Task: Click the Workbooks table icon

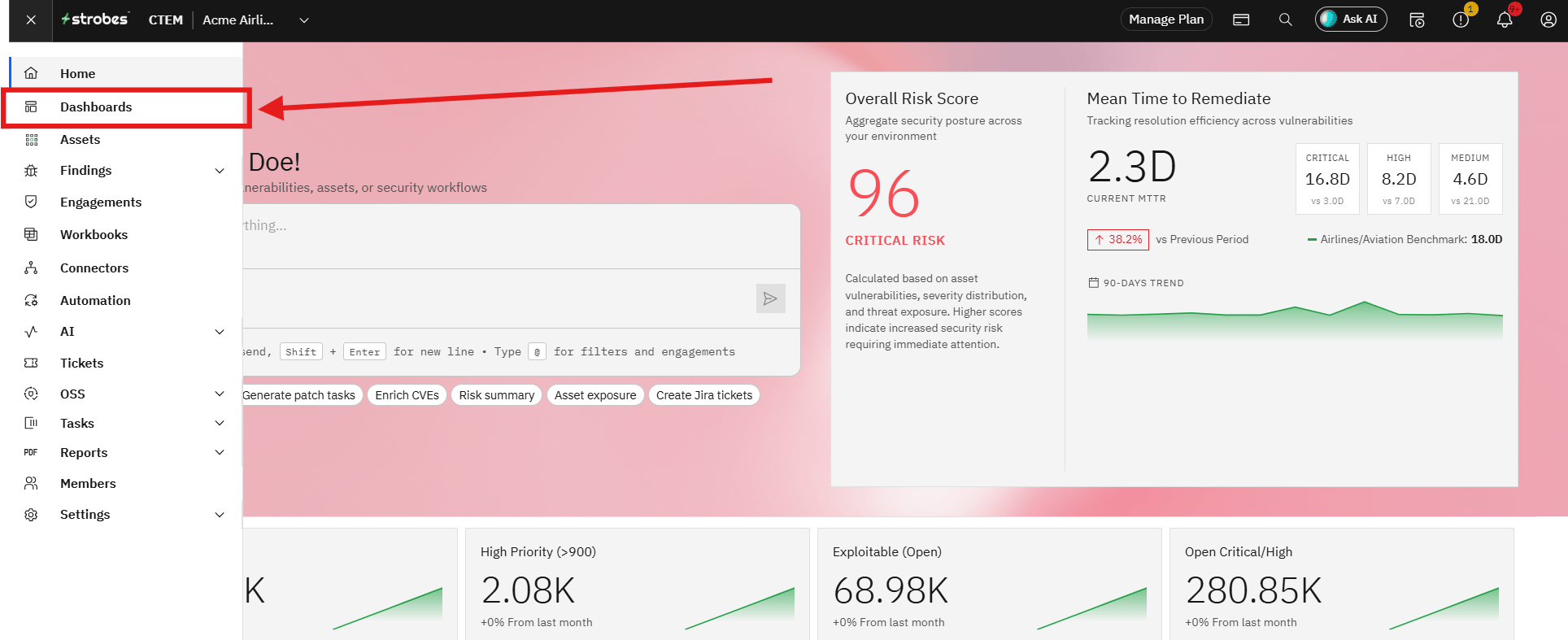Action: (31, 234)
